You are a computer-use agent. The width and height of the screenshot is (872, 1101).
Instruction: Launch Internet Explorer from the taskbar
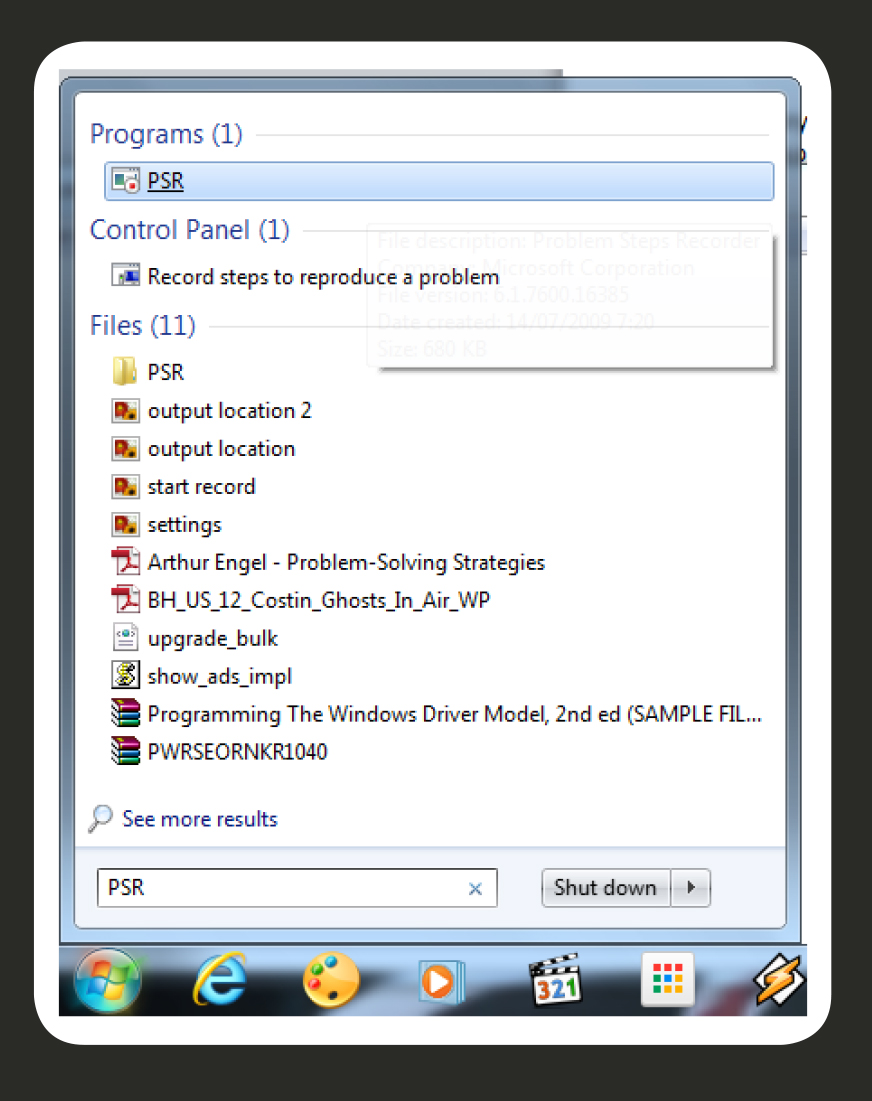pos(219,981)
